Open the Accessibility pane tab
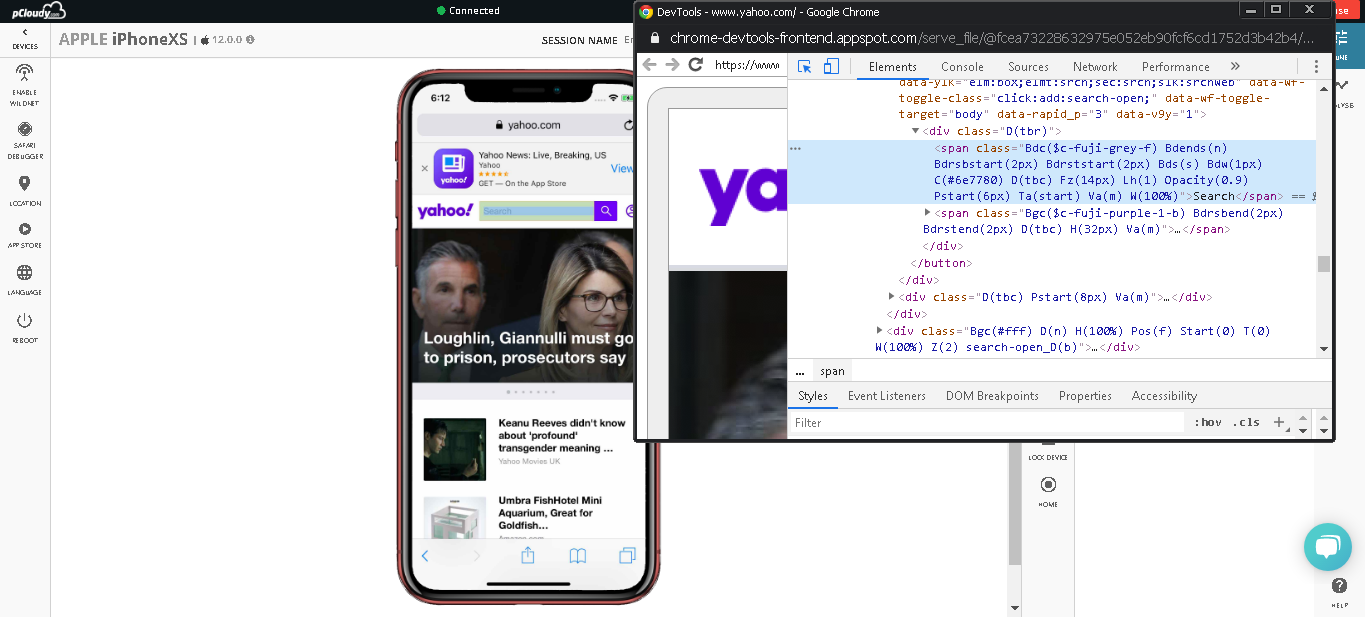The width and height of the screenshot is (1365, 617). [1164, 396]
